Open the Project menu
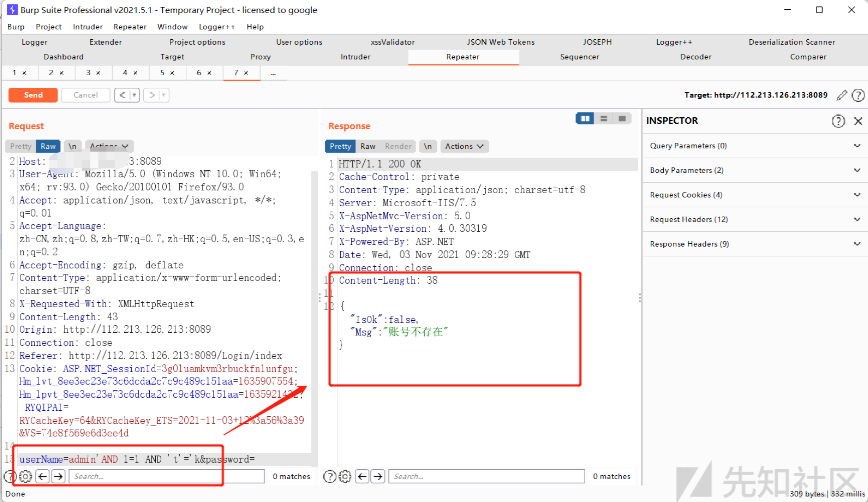 [x=49, y=27]
